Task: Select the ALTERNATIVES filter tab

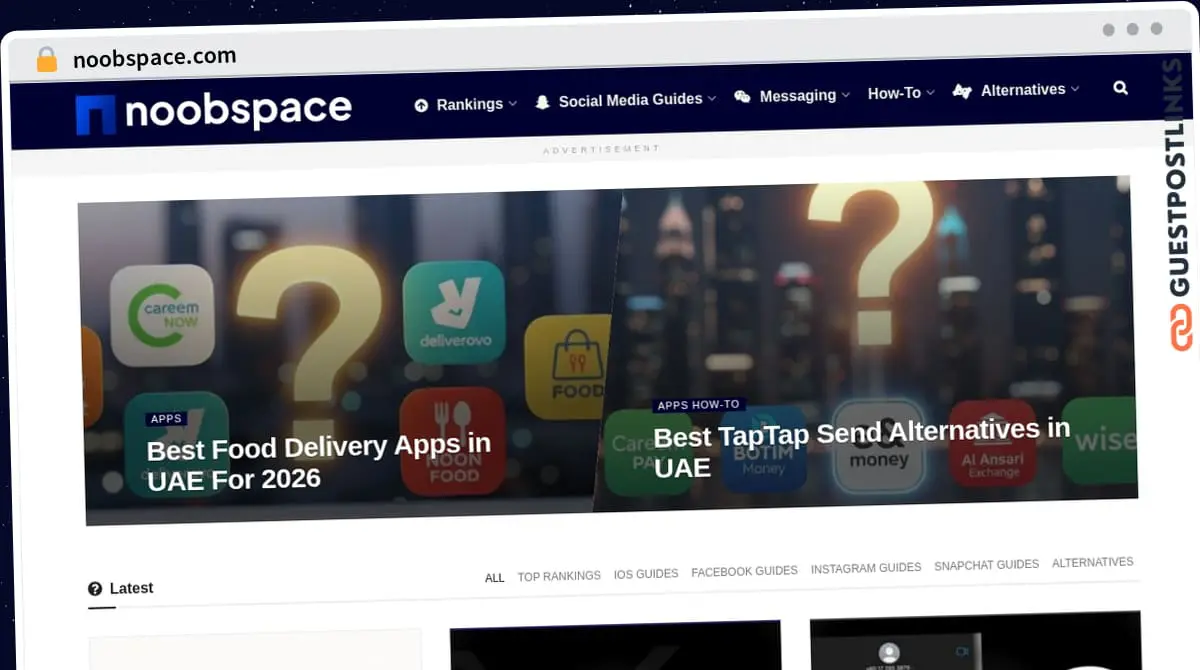Action: tap(1093, 563)
